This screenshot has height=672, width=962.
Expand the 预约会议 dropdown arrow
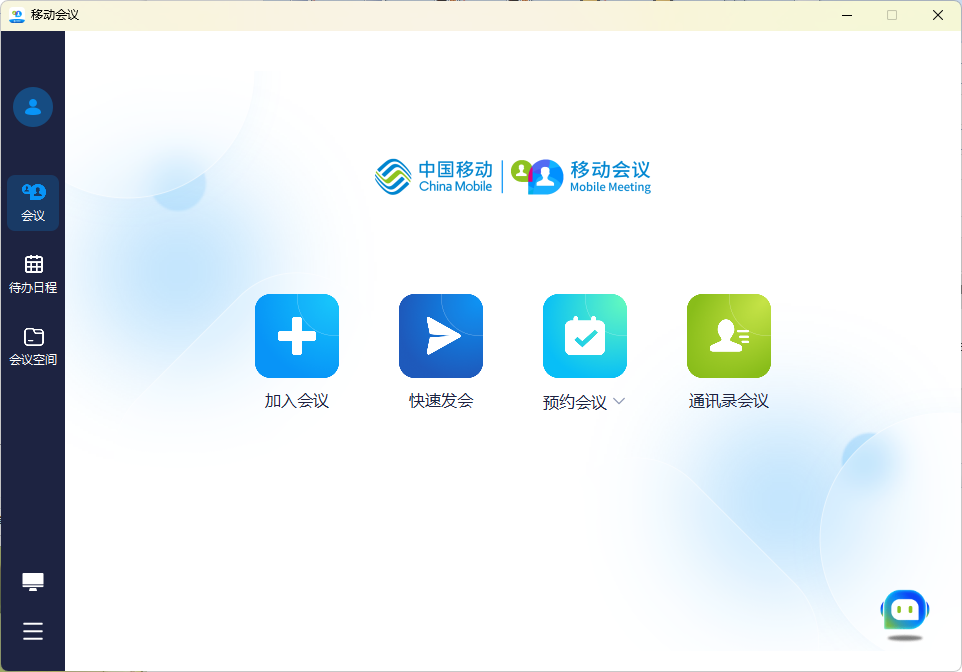[x=619, y=401]
